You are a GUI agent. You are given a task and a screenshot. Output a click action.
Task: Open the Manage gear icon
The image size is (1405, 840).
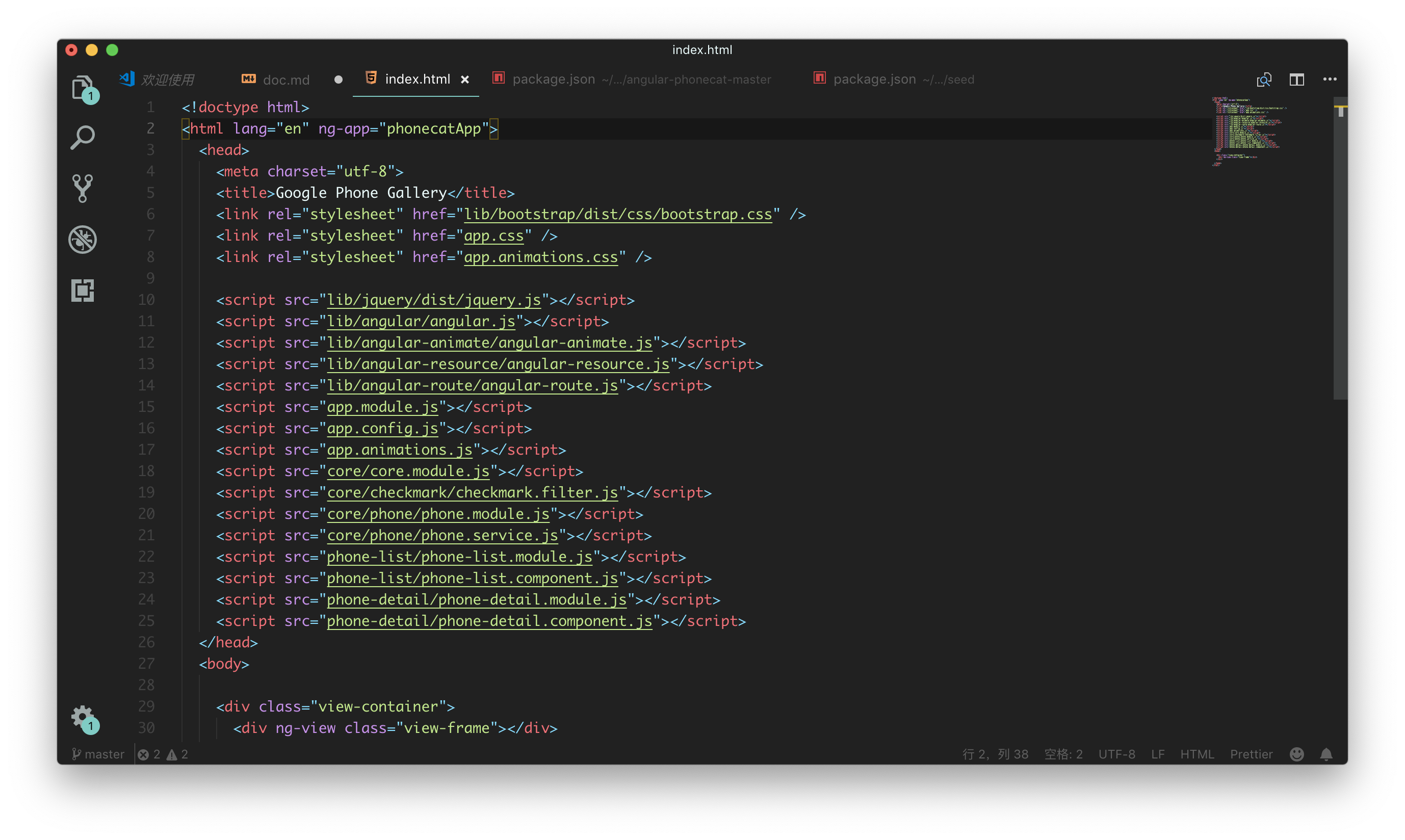[83, 718]
